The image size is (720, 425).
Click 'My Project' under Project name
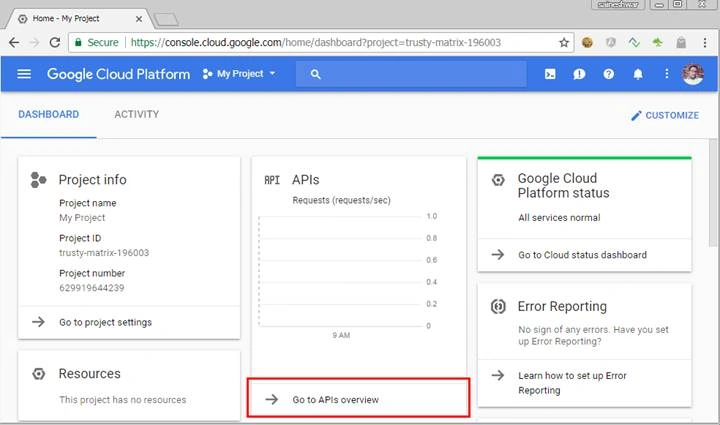[82, 218]
